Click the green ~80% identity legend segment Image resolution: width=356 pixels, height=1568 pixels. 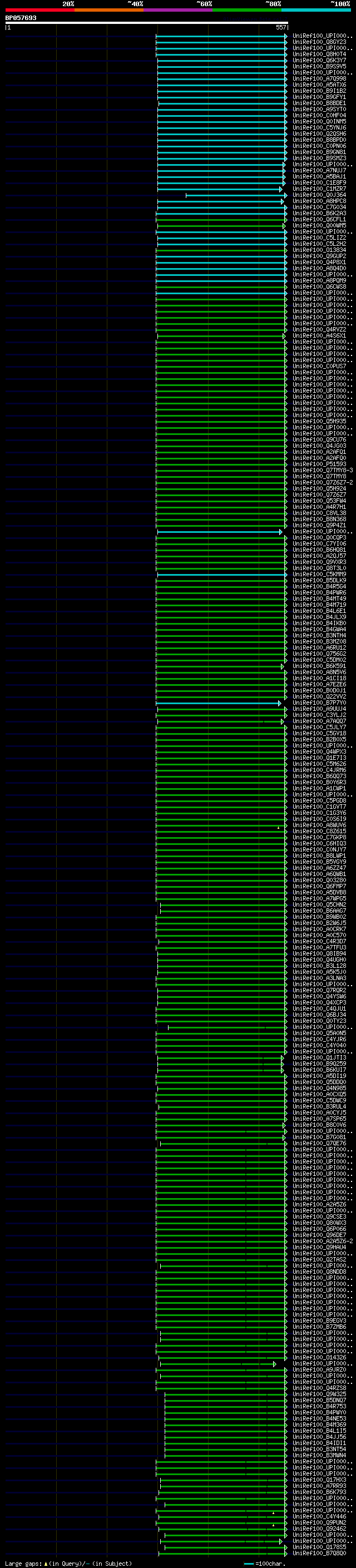coord(247,10)
